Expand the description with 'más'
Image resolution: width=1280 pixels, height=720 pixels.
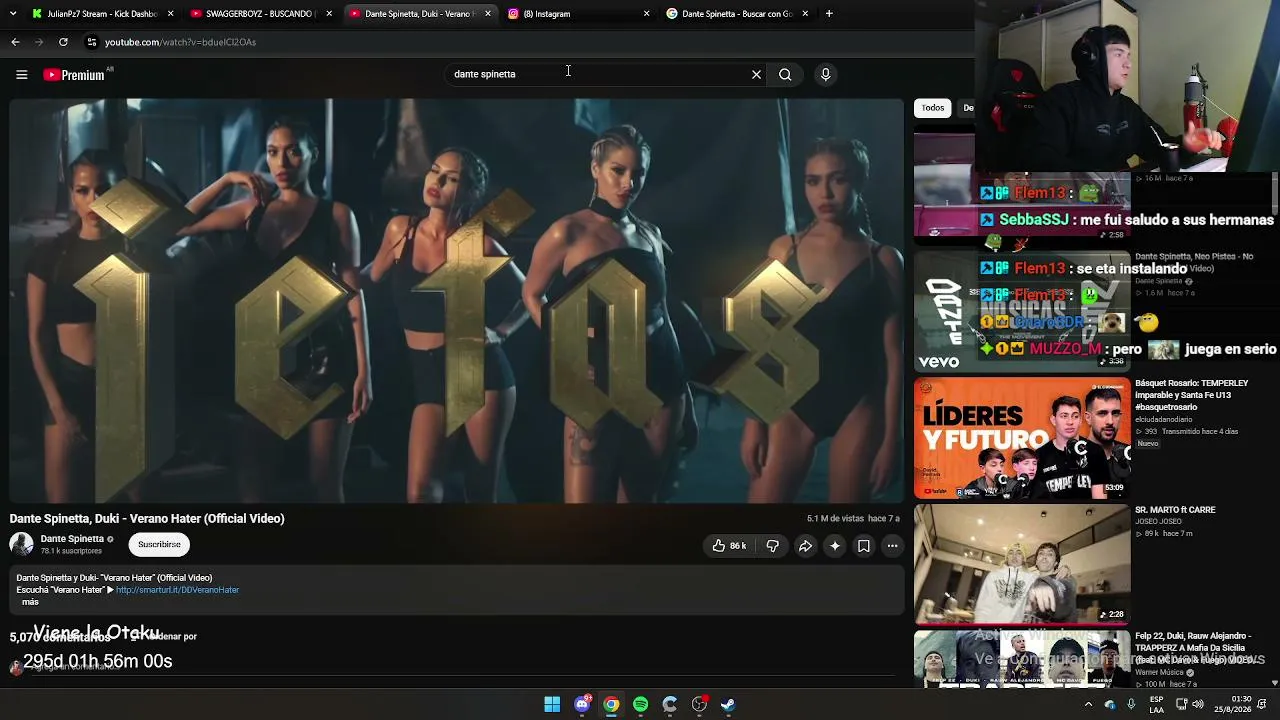point(30,602)
